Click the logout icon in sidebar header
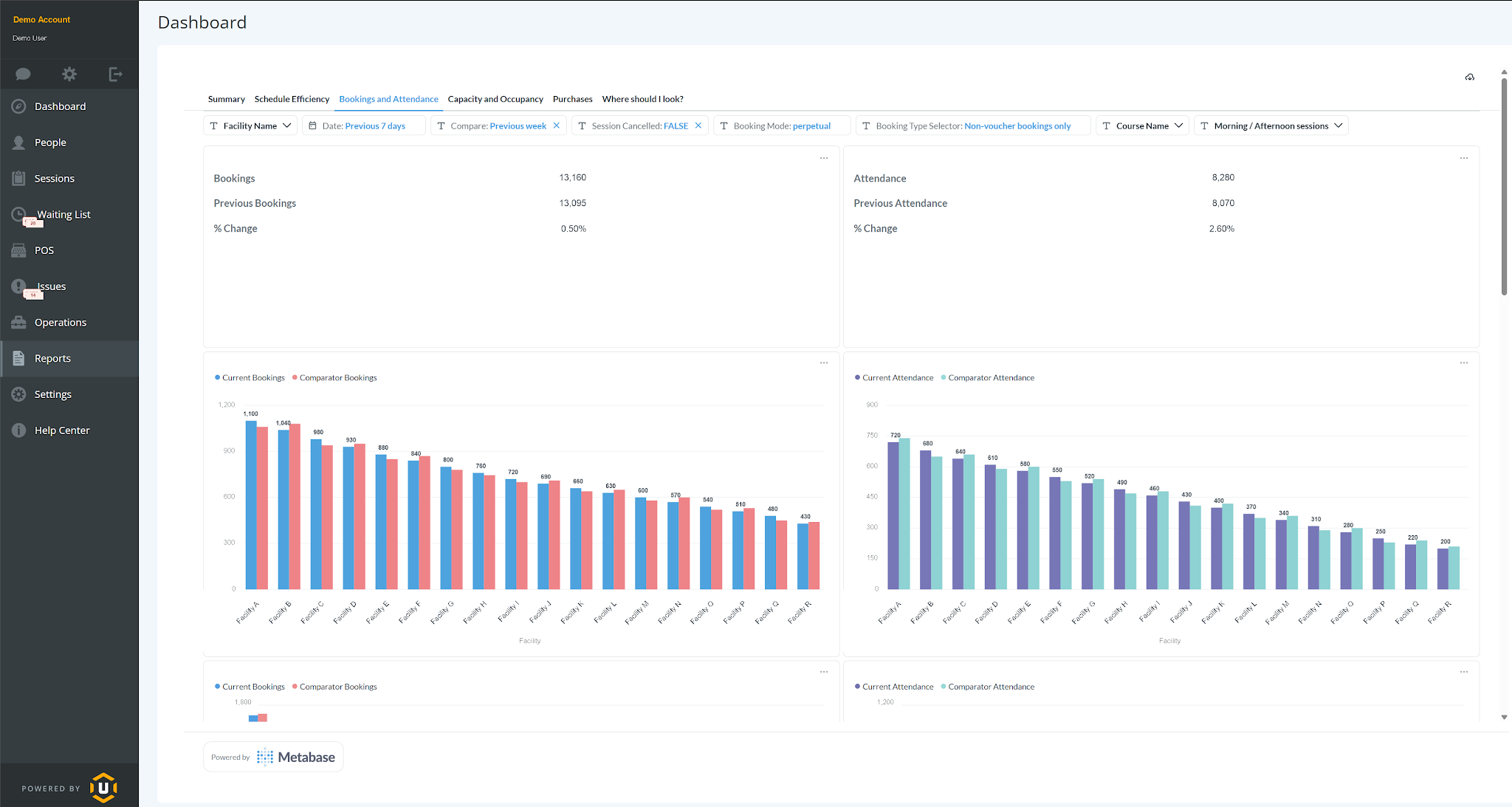Image resolution: width=1512 pixels, height=807 pixels. [x=115, y=74]
